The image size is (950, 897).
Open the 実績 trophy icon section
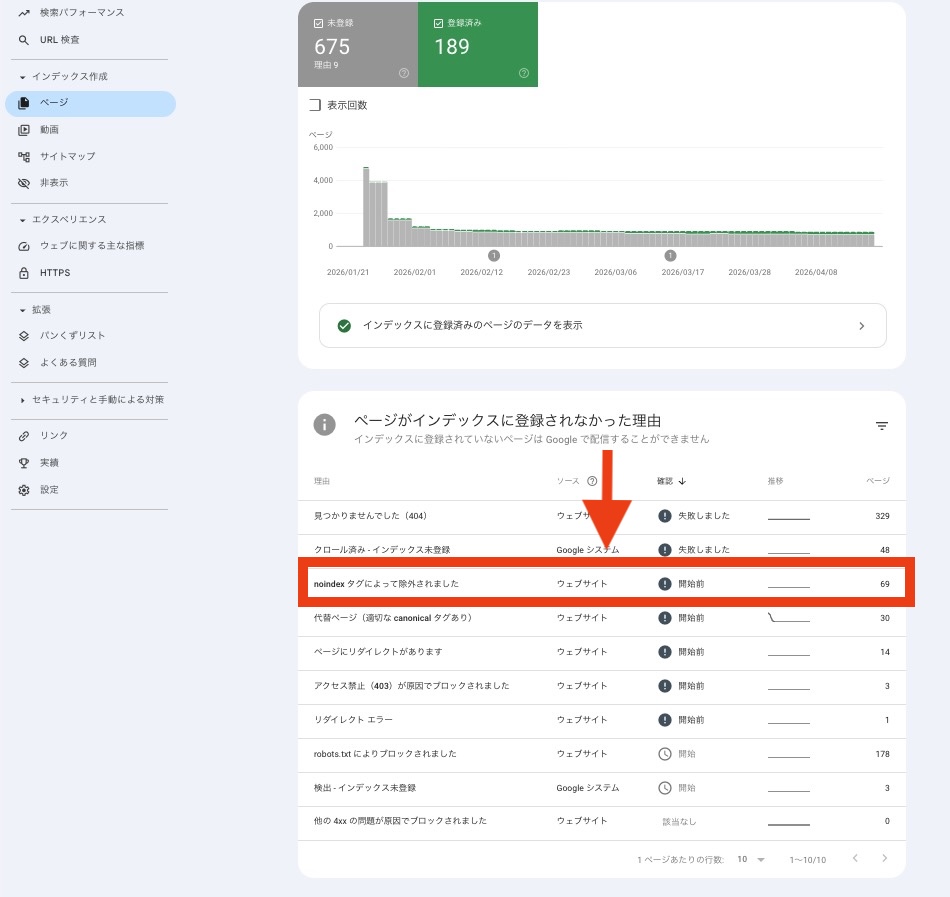coord(23,462)
